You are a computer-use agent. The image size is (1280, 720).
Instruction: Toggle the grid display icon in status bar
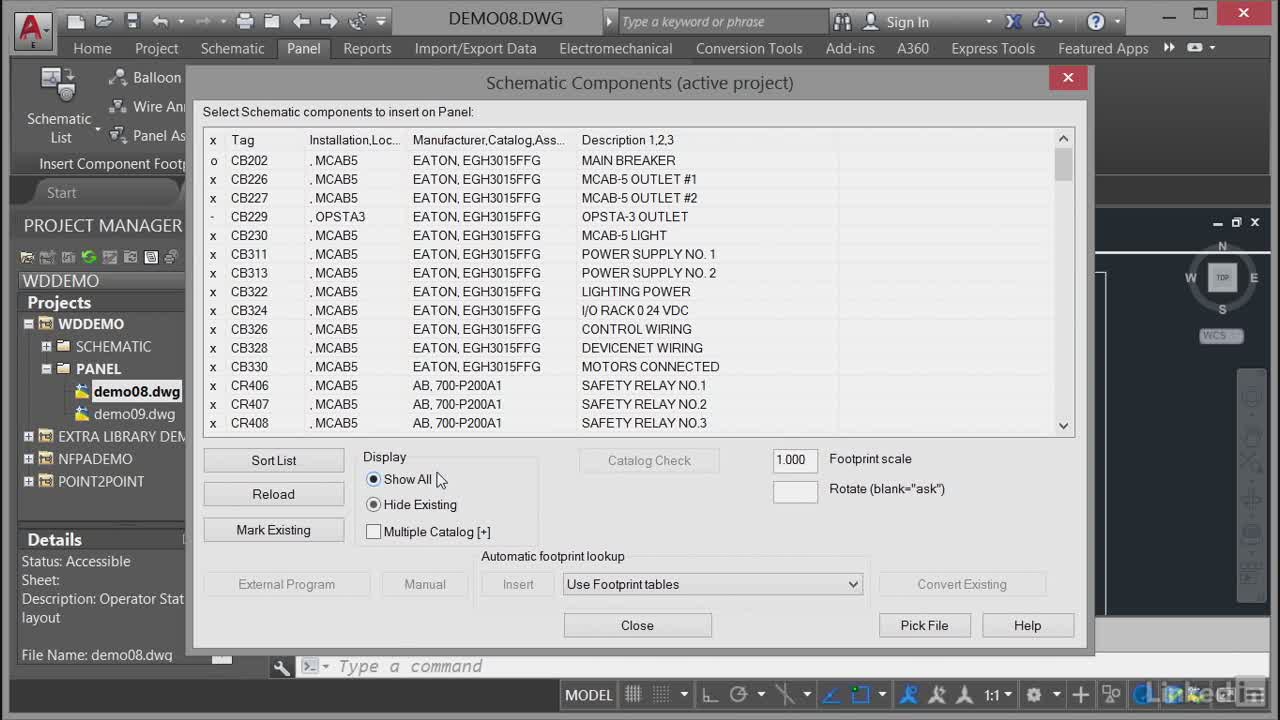(x=633, y=694)
